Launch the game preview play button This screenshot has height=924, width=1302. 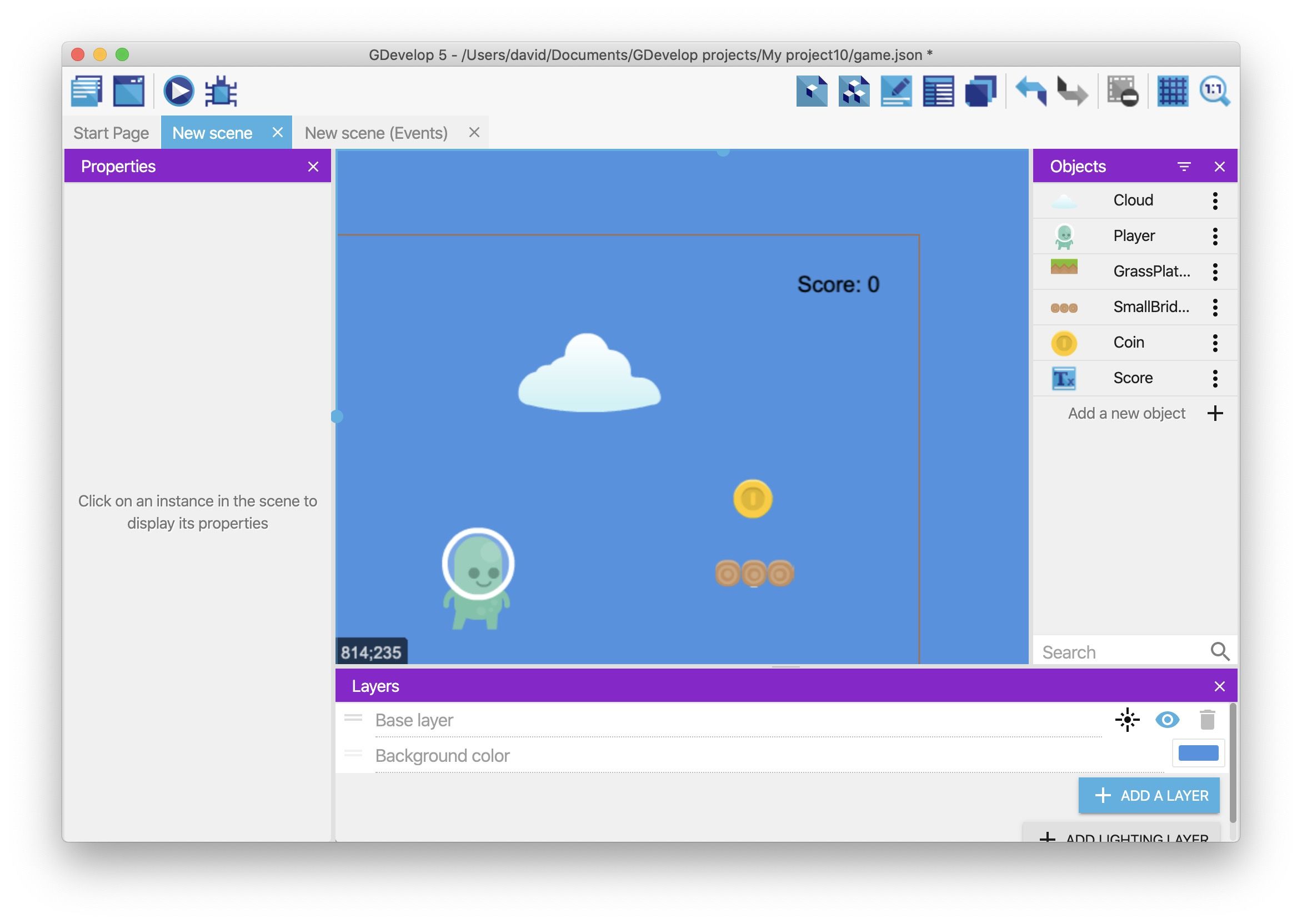pyautogui.click(x=179, y=91)
